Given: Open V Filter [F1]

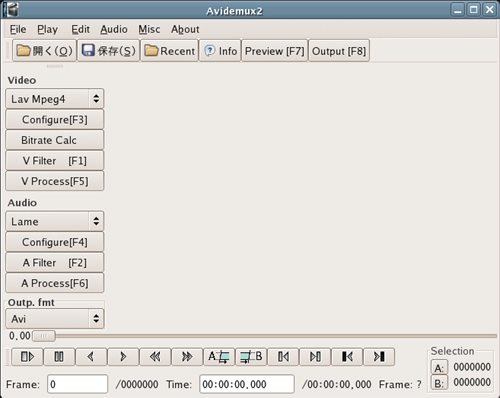Looking at the screenshot, I should [x=55, y=161].
